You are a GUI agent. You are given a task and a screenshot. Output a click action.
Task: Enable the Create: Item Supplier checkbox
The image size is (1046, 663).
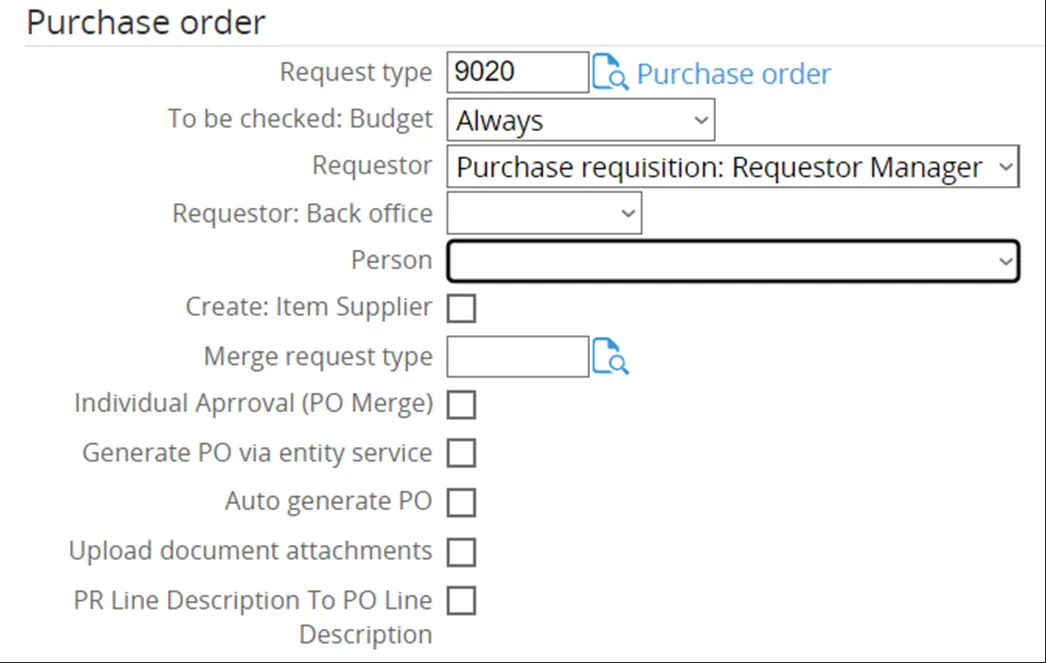point(461,308)
